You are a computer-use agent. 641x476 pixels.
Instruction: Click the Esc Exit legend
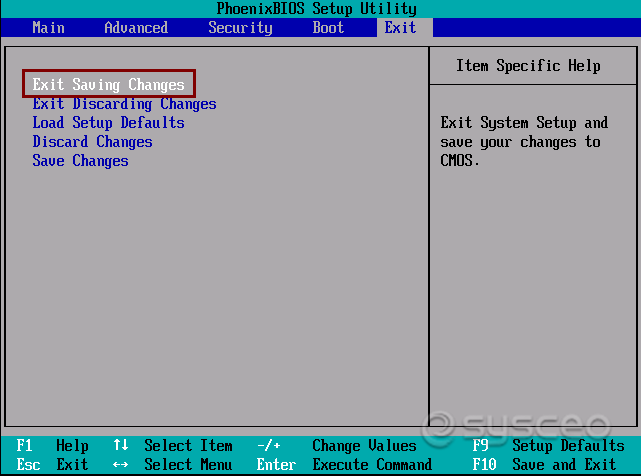click(x=52, y=465)
